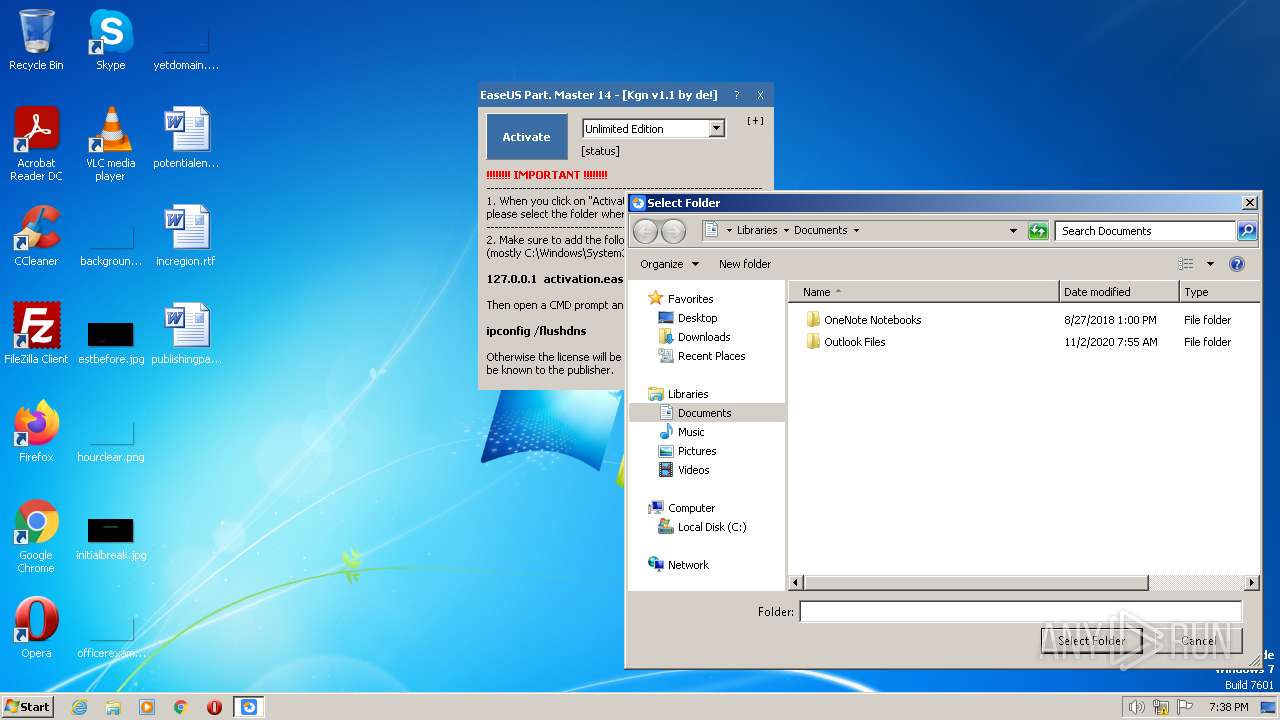Click the horizontal scrollbar right arrow
The height and width of the screenshot is (720, 1280).
click(1251, 582)
